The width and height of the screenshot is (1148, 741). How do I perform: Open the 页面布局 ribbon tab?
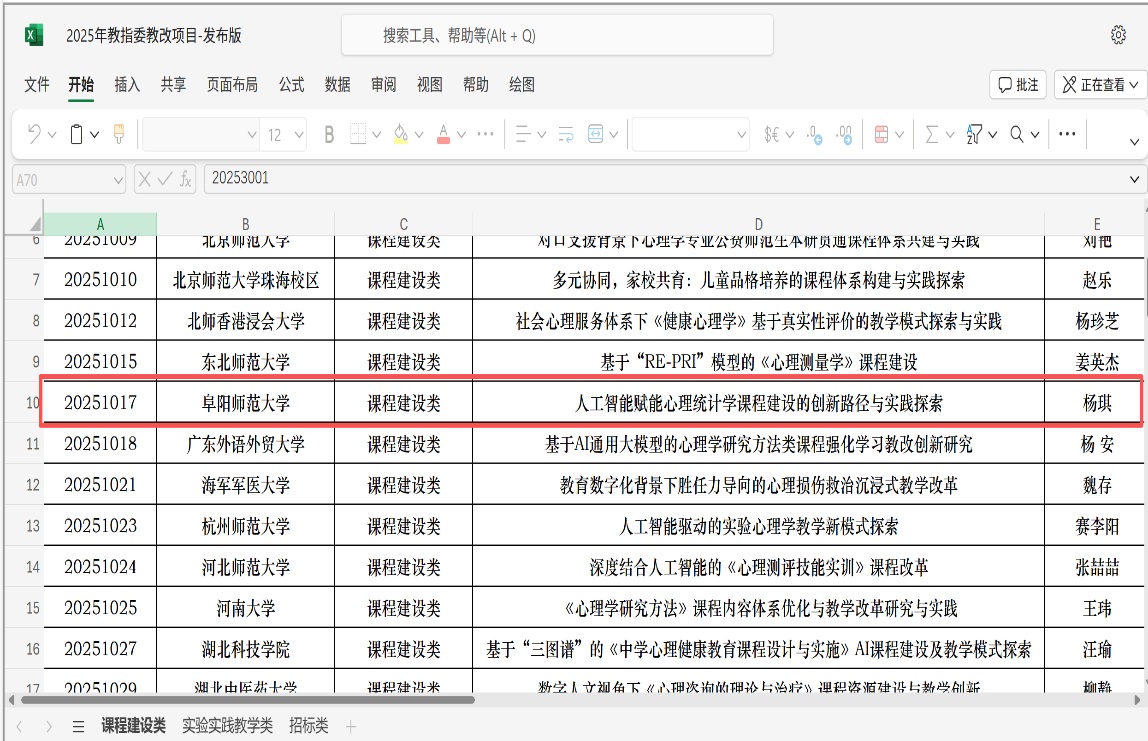(x=232, y=85)
